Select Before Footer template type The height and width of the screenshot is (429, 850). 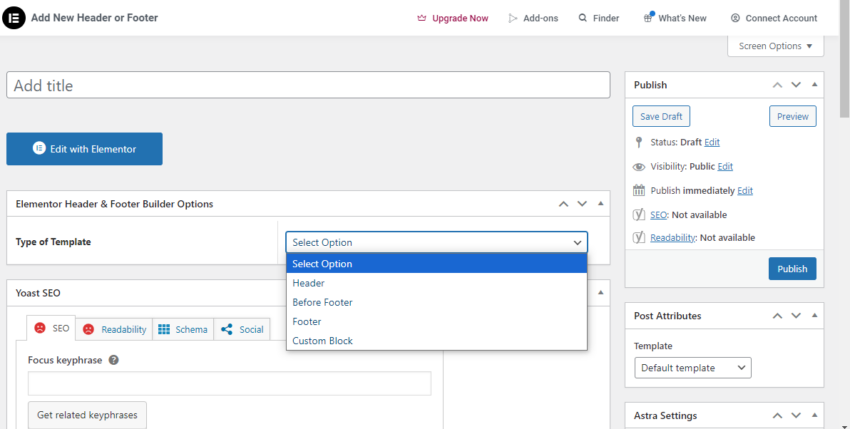[436, 302]
